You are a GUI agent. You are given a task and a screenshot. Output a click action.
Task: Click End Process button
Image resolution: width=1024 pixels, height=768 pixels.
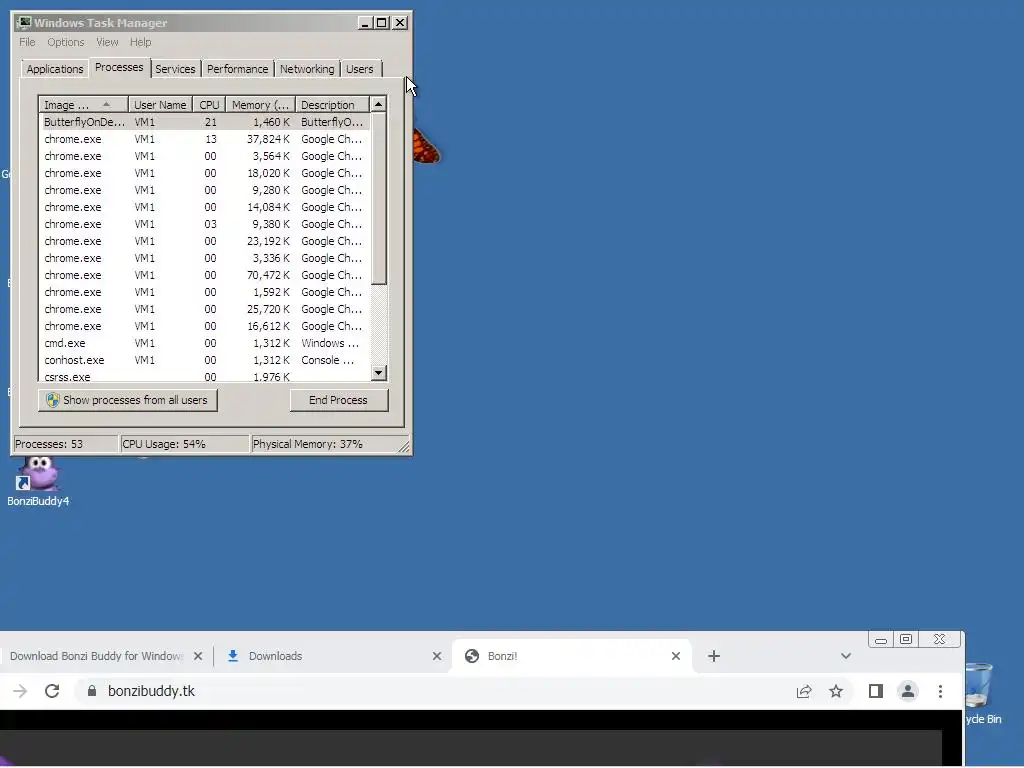click(339, 400)
